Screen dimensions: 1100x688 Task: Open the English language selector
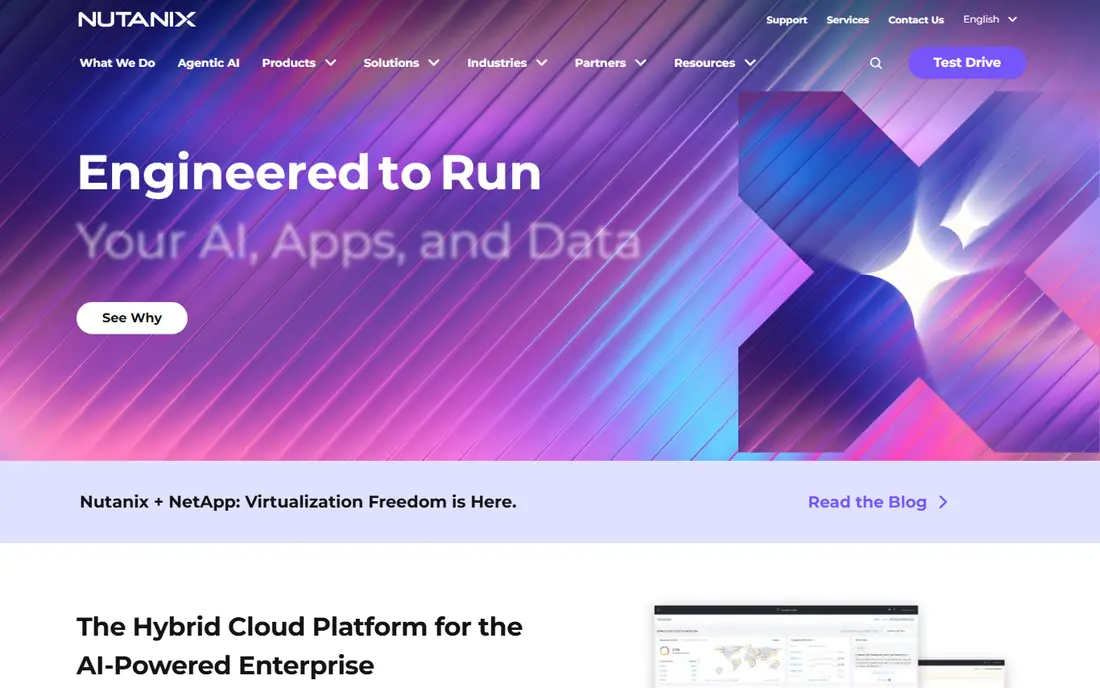(x=990, y=20)
